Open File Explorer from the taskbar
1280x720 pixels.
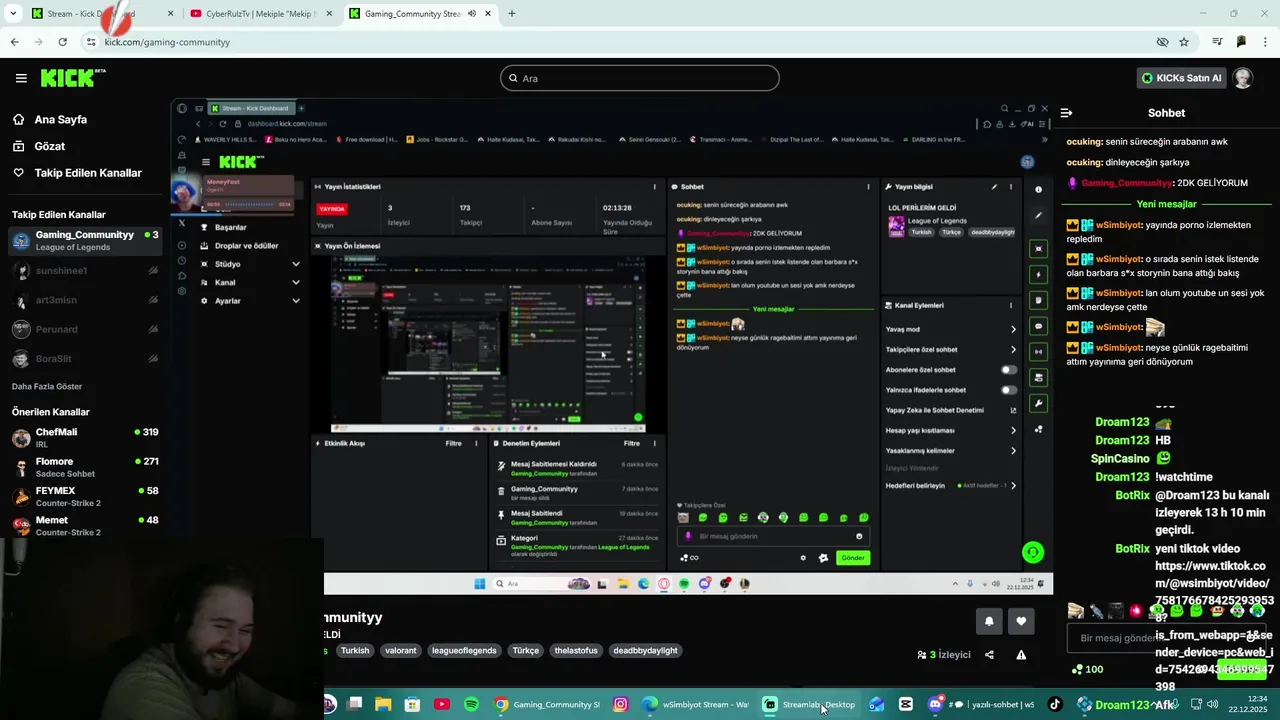(x=383, y=704)
